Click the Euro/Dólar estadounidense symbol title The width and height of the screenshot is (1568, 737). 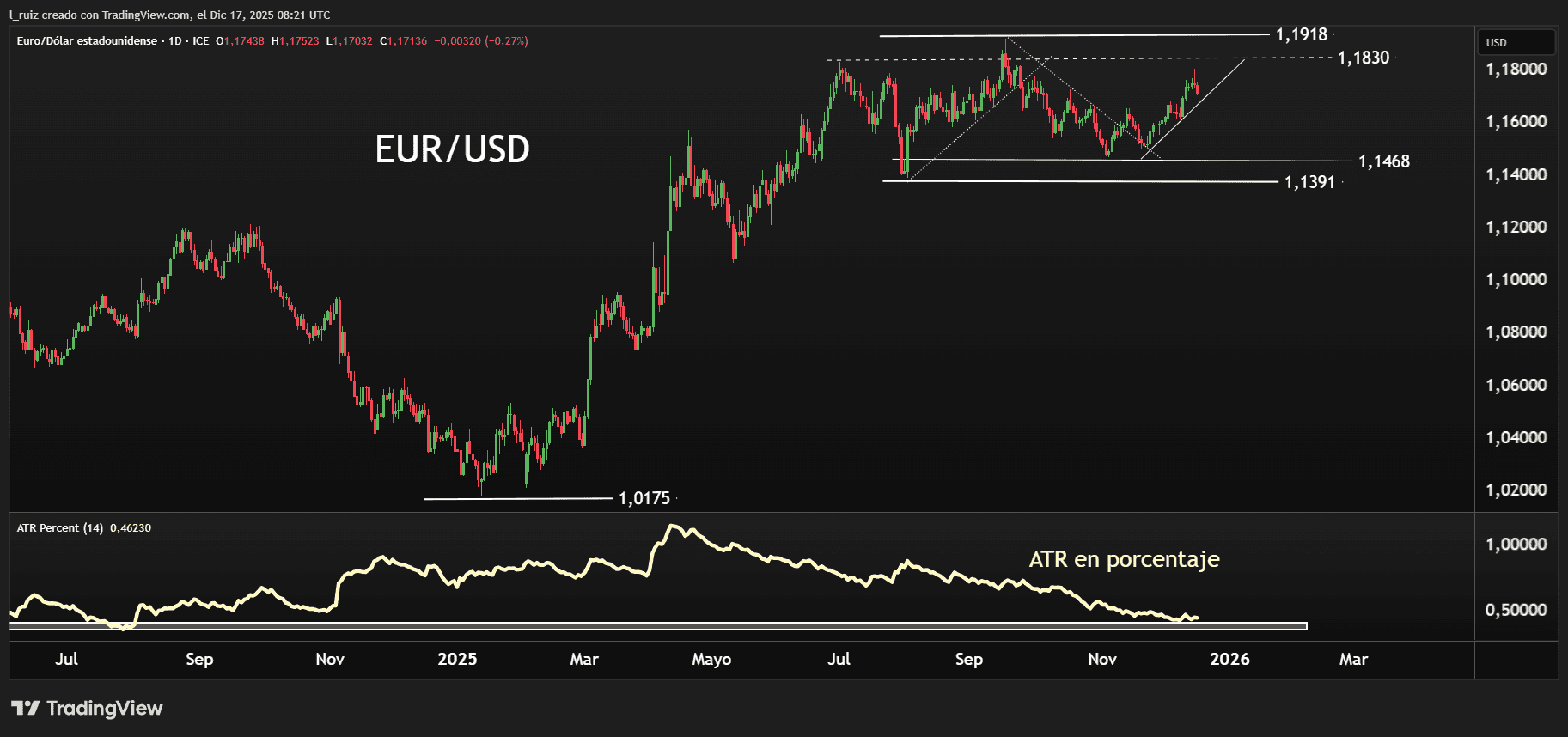point(87,41)
